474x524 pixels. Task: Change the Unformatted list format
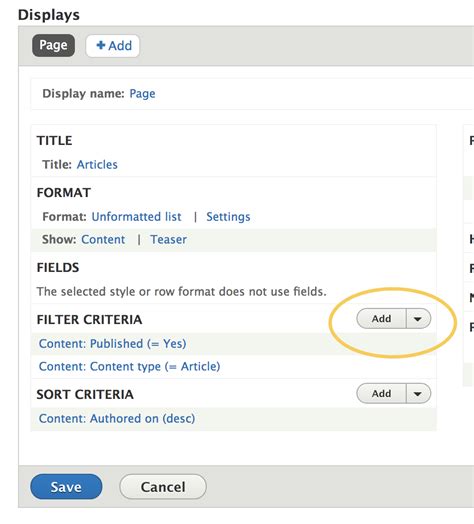136,217
